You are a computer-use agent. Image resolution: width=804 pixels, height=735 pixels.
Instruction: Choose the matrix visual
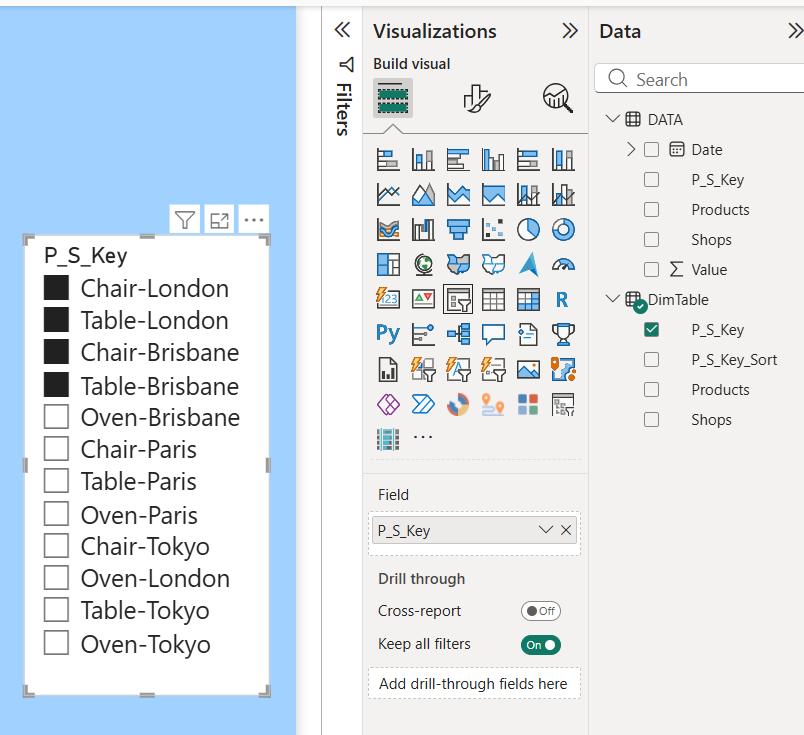(x=528, y=300)
